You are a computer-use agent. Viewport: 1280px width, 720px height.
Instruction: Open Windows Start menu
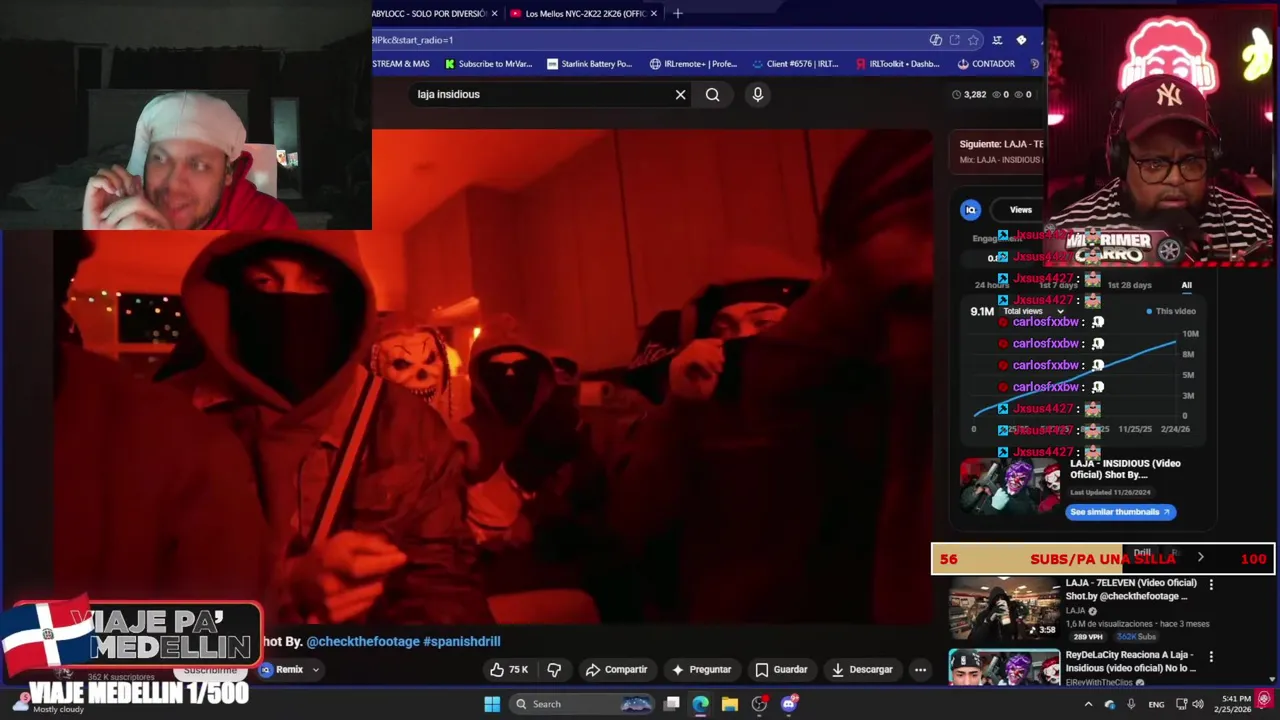pyautogui.click(x=492, y=704)
